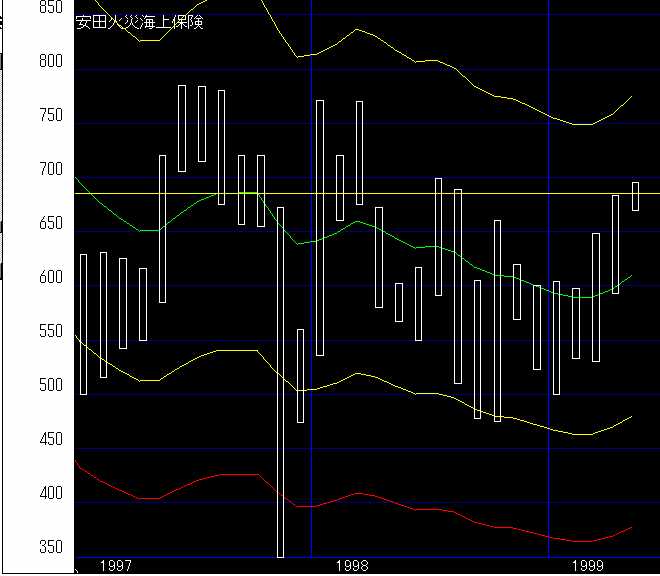Click the 350 price axis label
The image size is (660, 576).
(50, 547)
